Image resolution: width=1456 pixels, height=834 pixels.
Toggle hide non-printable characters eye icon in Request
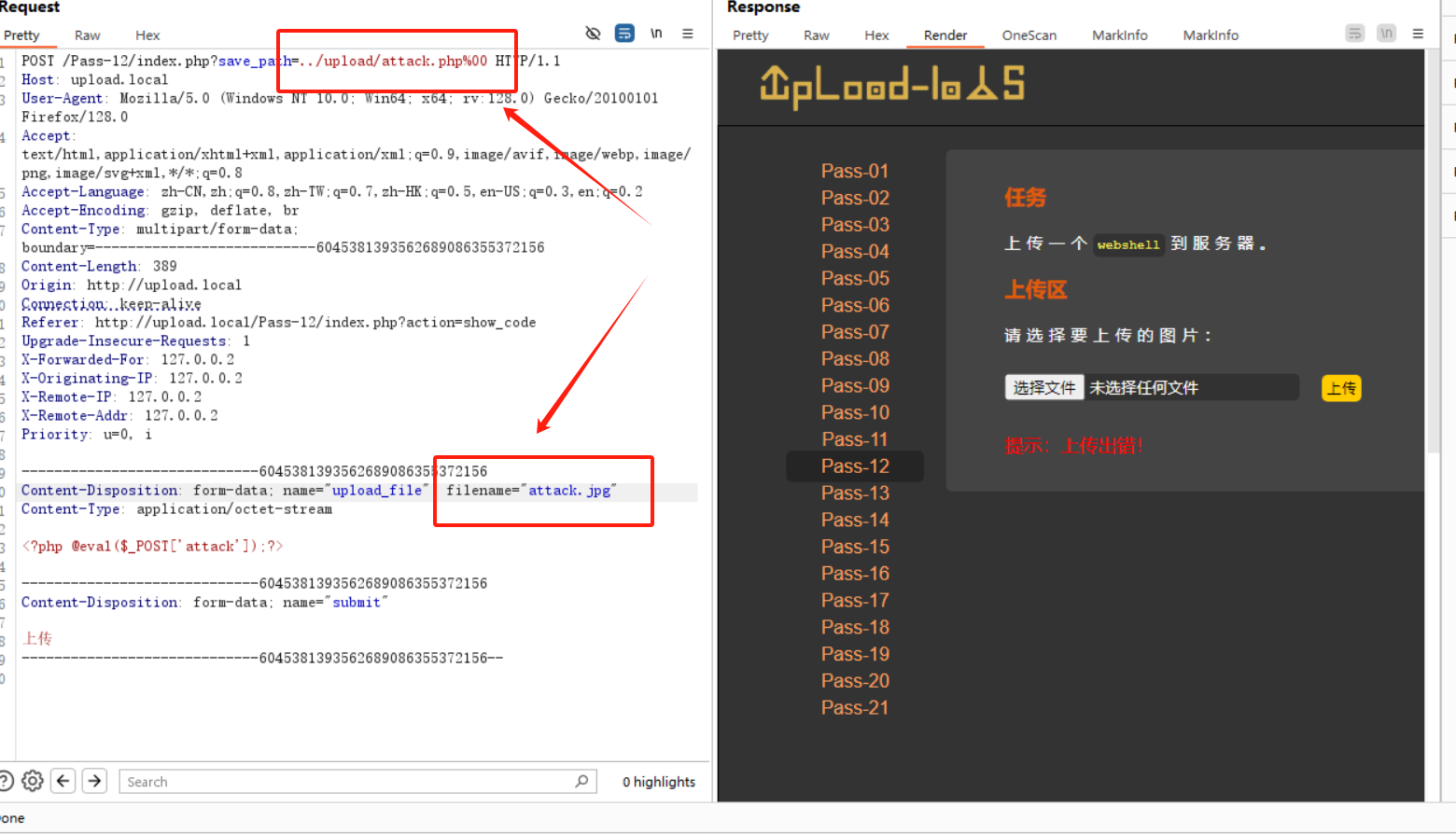pos(593,34)
